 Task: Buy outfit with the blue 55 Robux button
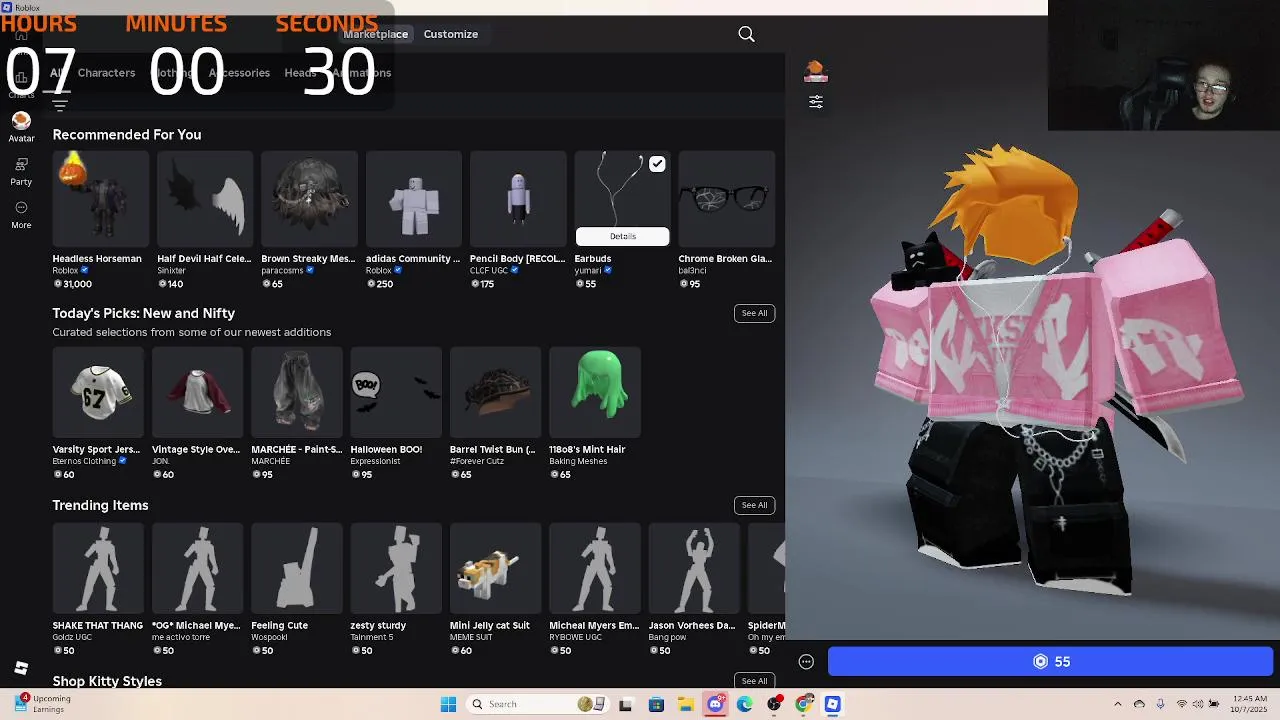(x=1050, y=661)
